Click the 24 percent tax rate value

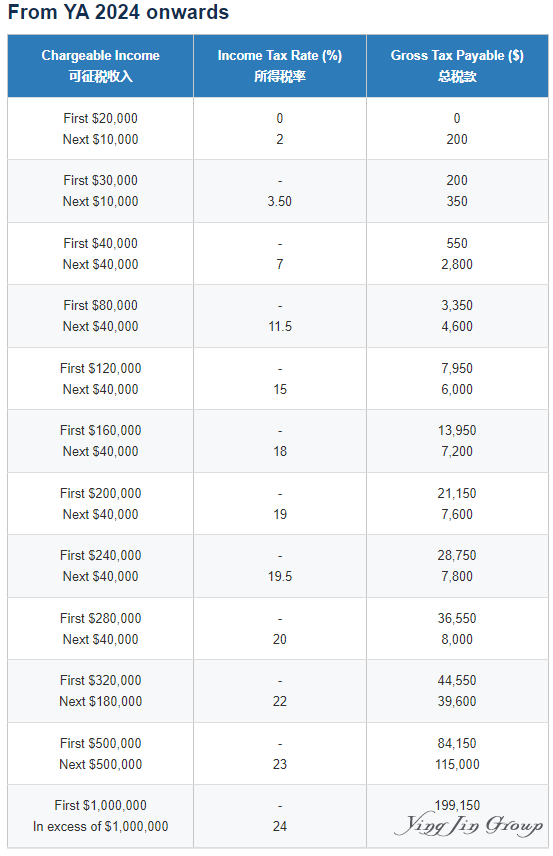(x=280, y=827)
